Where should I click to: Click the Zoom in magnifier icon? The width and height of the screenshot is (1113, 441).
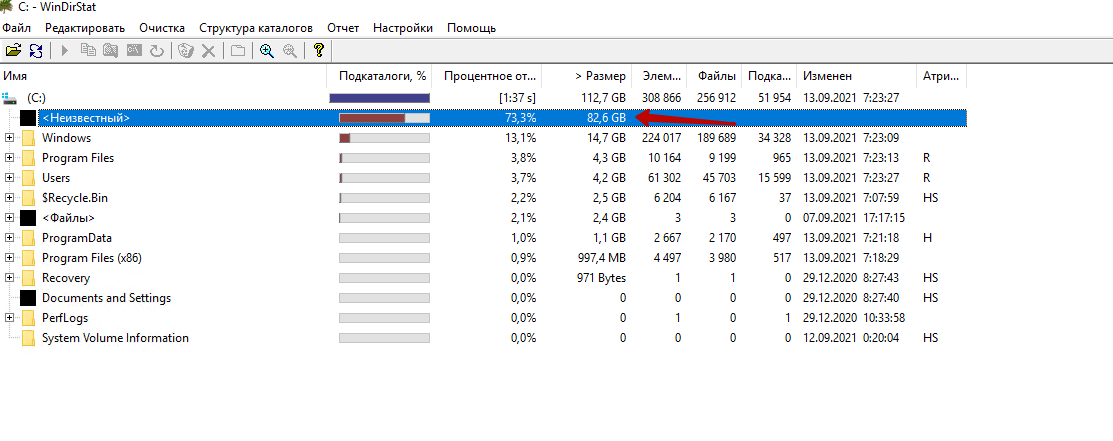coord(267,50)
